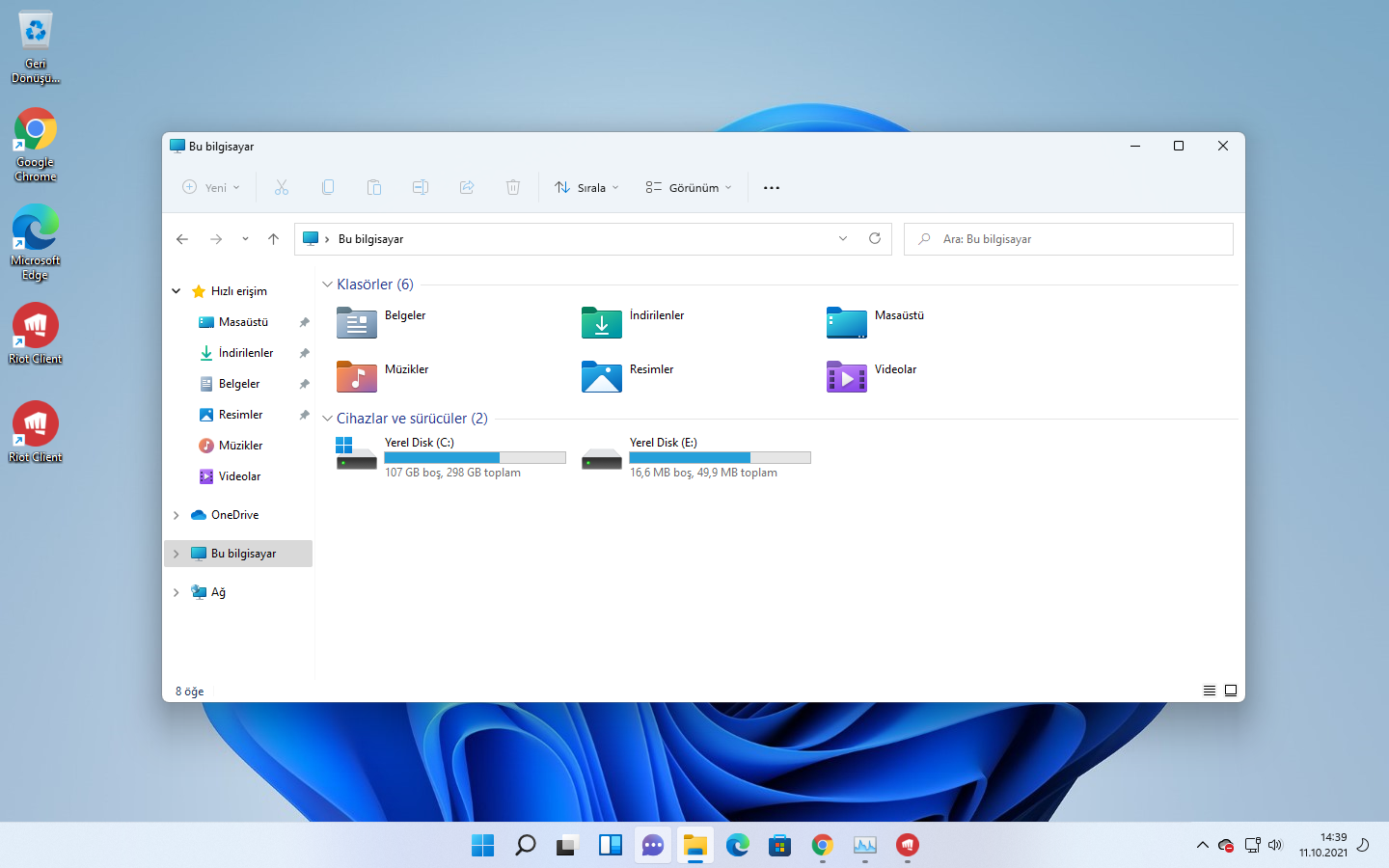
Task: Click the Rename icon in the toolbar
Action: 421,187
